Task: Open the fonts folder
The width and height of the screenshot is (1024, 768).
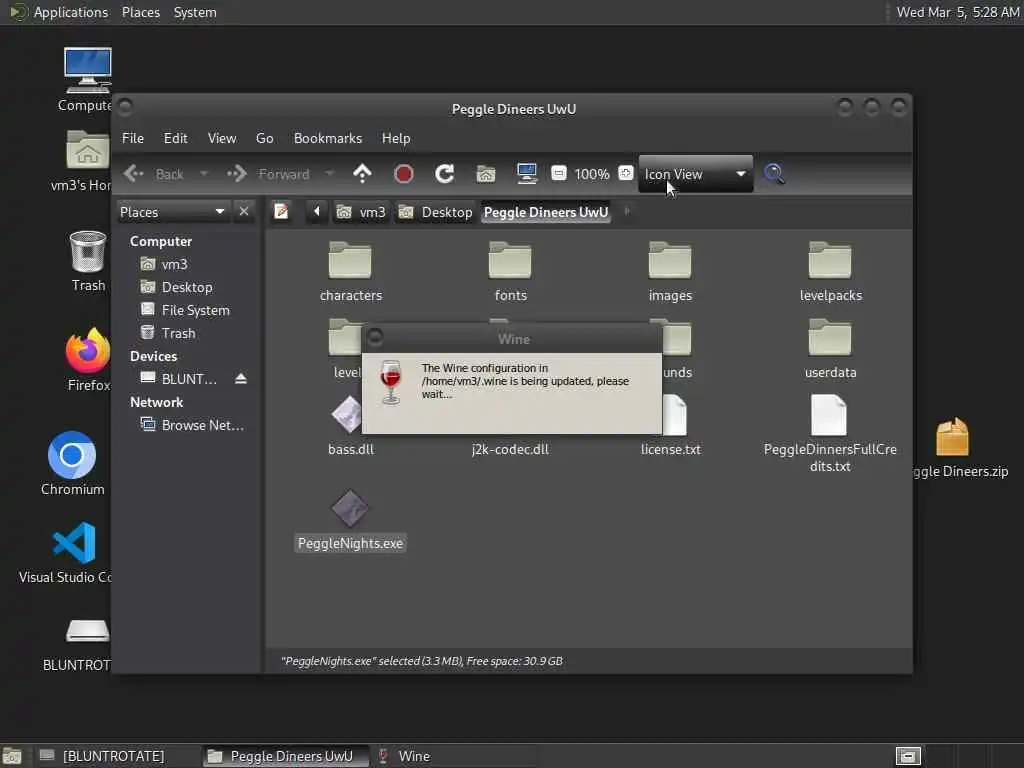Action: pos(510,272)
